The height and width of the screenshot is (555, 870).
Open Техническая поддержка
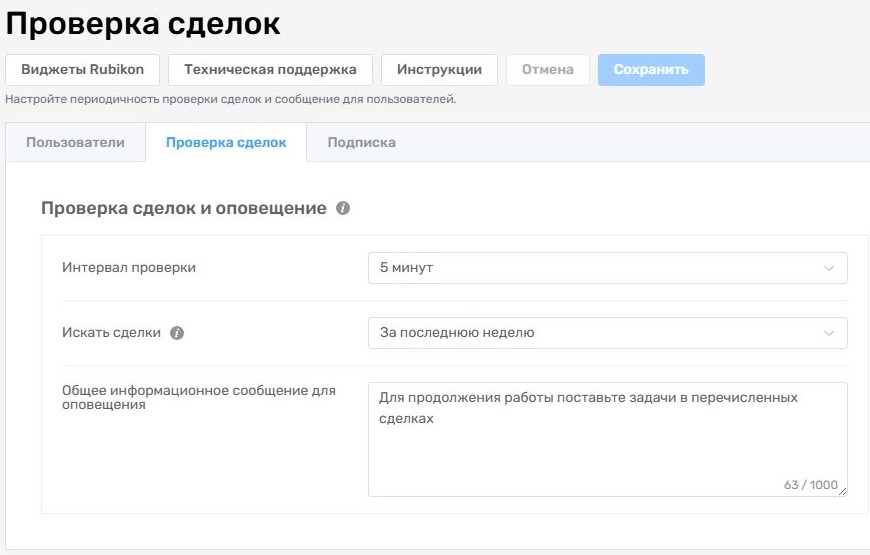click(x=270, y=70)
